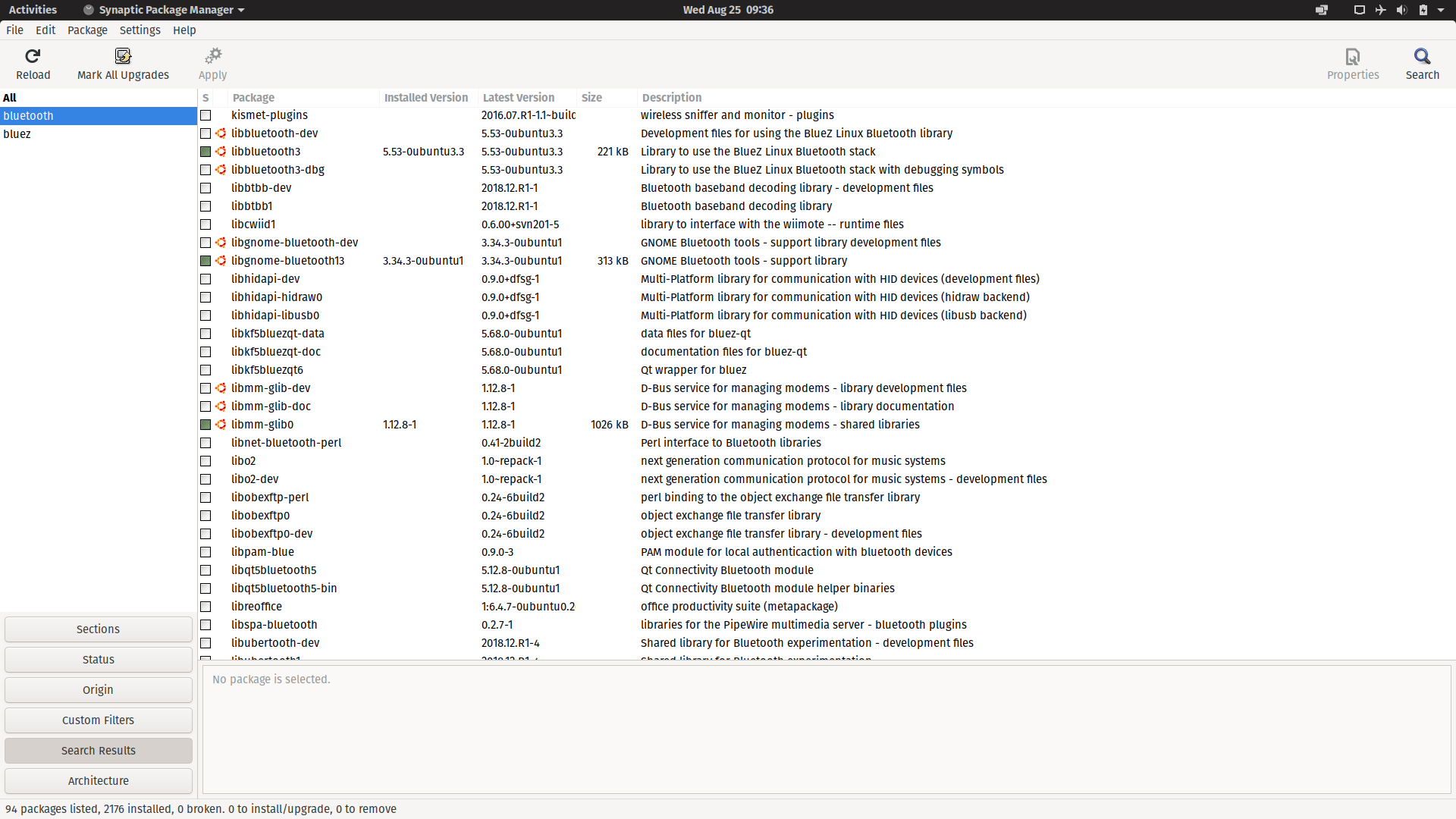Click the Reload toolbar icon
The width and height of the screenshot is (1456, 819).
click(x=33, y=56)
